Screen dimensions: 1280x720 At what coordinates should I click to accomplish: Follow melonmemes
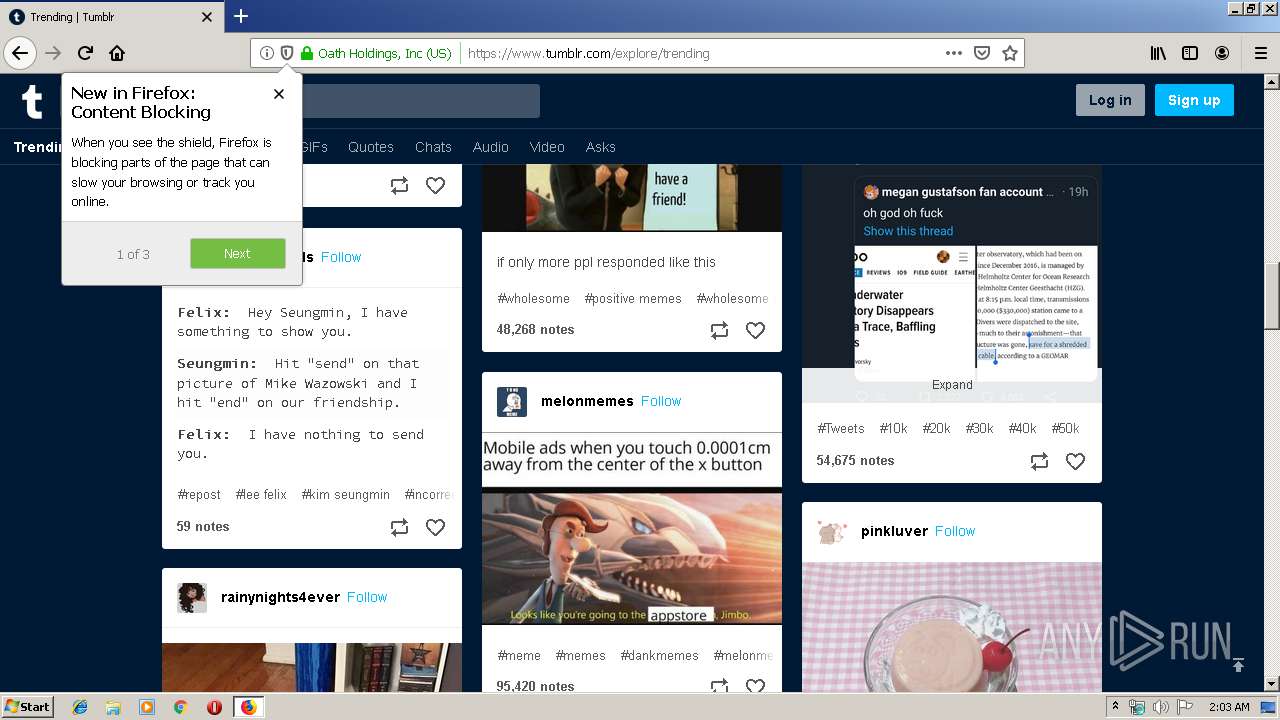(x=661, y=401)
